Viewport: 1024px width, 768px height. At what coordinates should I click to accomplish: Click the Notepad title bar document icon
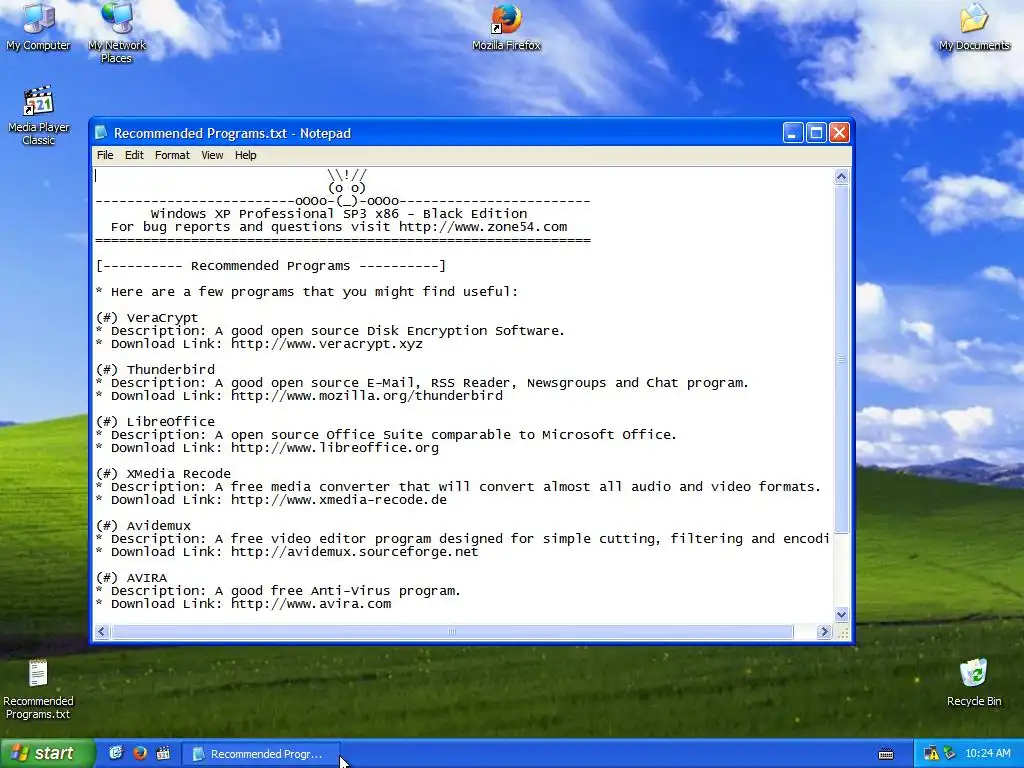(101, 133)
